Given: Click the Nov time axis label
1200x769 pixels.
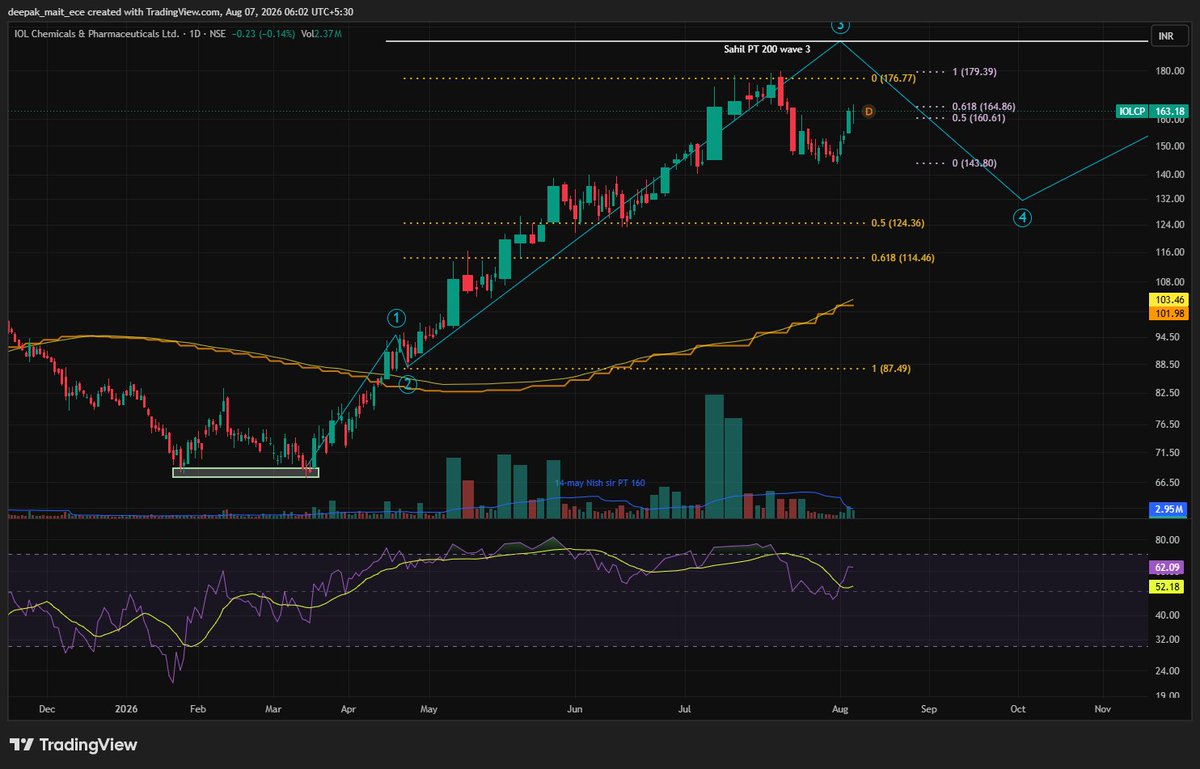Looking at the screenshot, I should tap(1103, 709).
